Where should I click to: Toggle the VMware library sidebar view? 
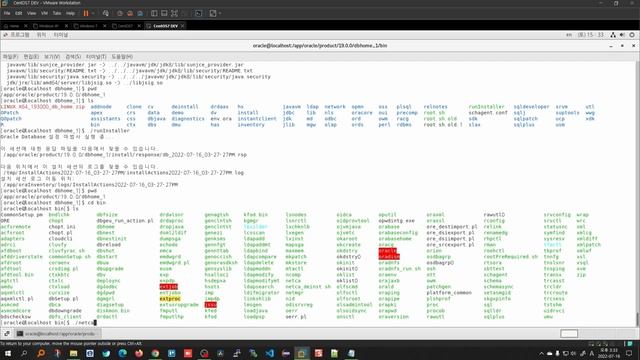pos(154,13)
